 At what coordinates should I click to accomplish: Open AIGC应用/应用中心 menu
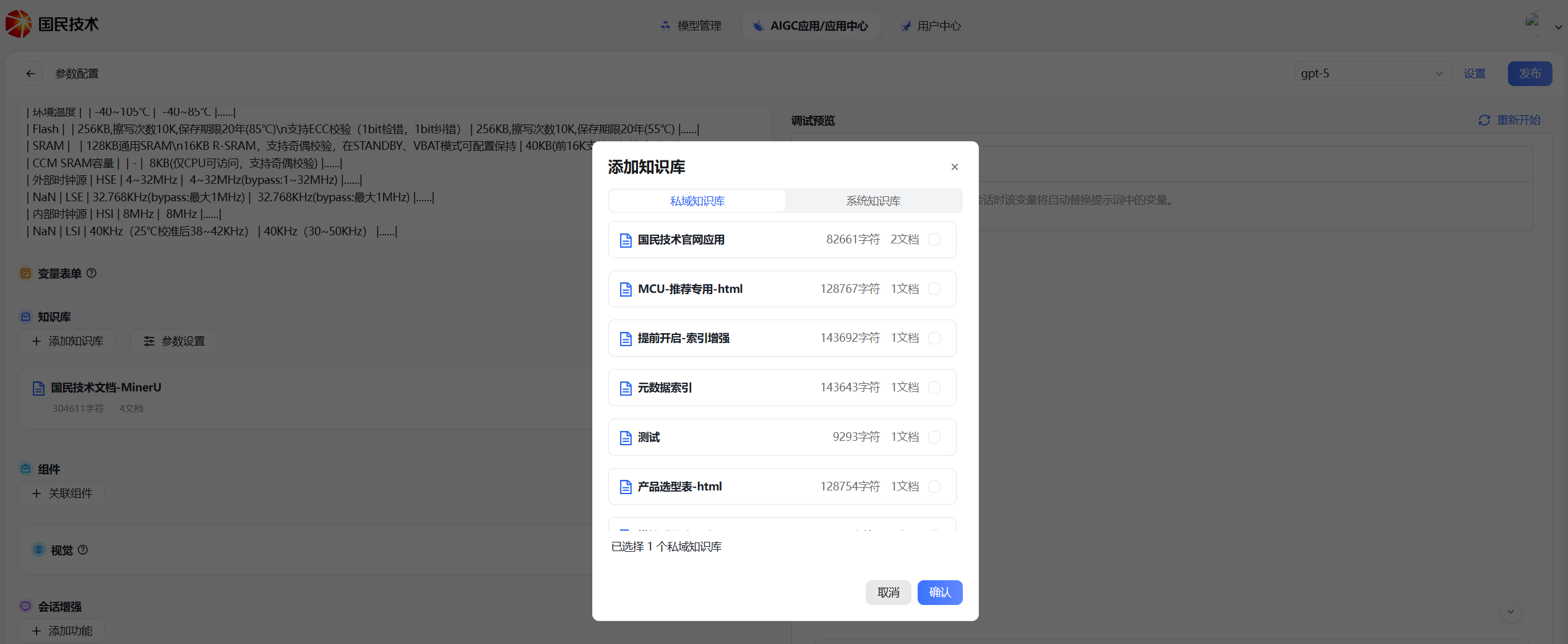tap(811, 26)
